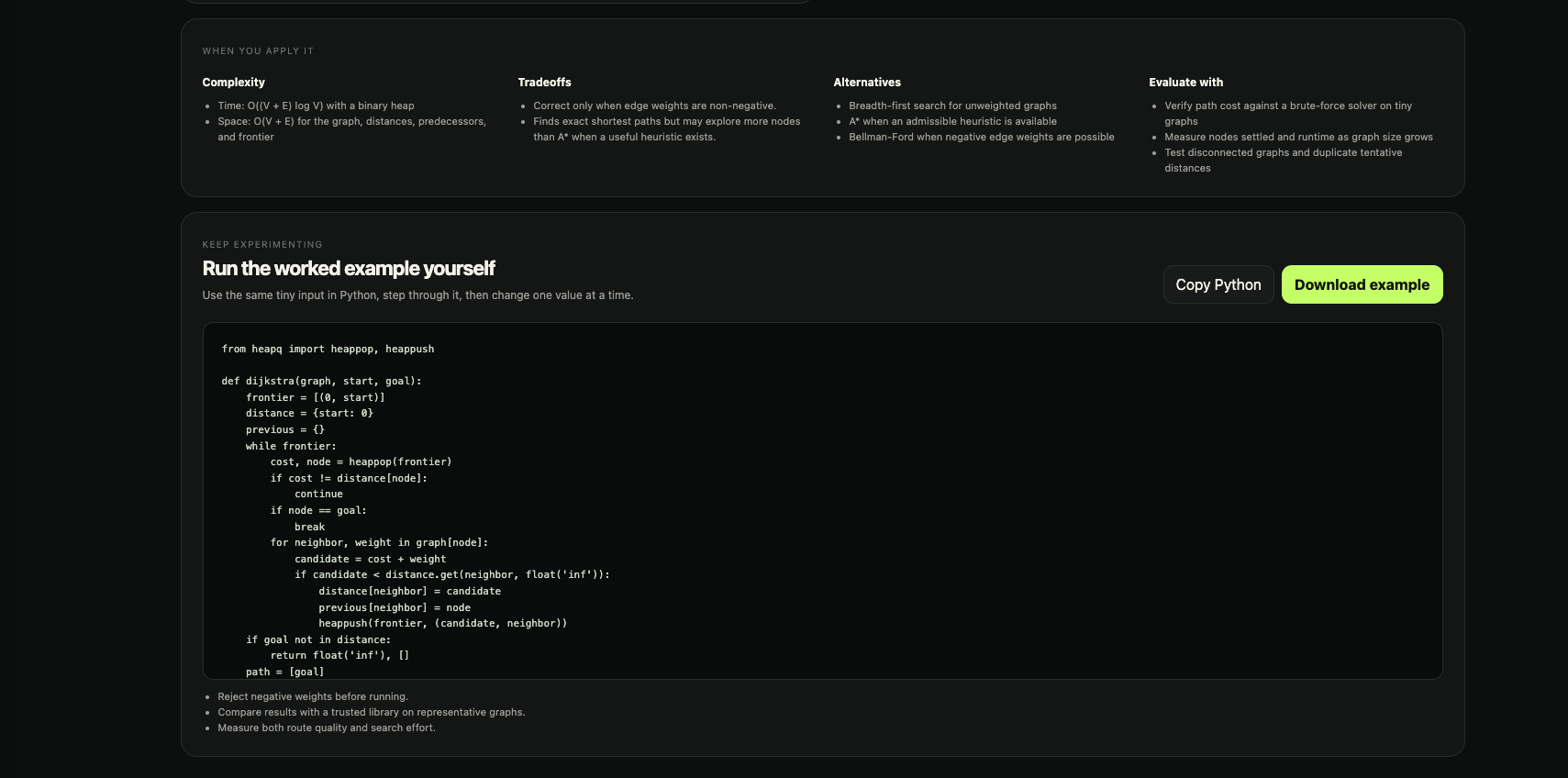Click the Tradeoffs heading
Viewport: 1568px width, 778px height.
[545, 83]
